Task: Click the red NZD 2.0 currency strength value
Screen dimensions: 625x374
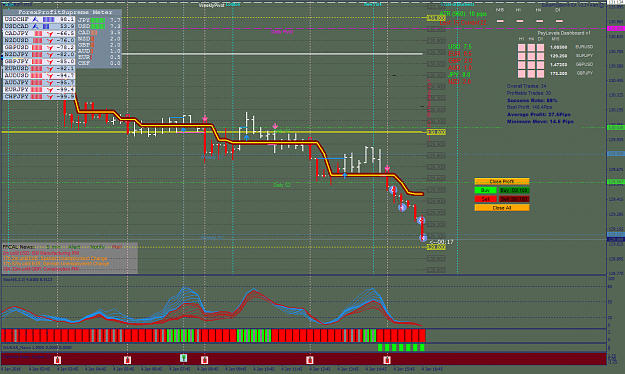Action: [459, 81]
